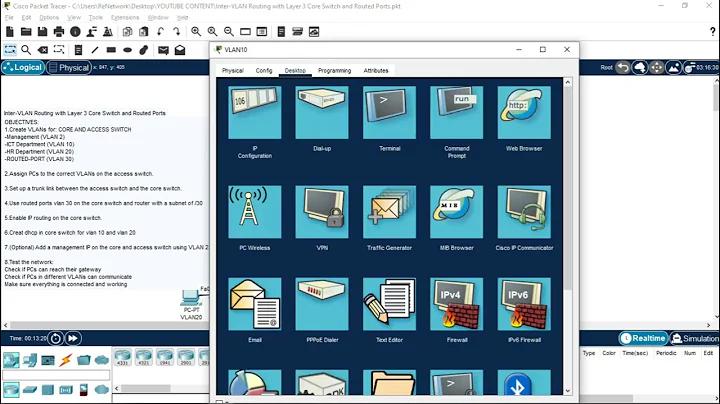
Task: Switch to Simulation mode
Action: point(694,338)
